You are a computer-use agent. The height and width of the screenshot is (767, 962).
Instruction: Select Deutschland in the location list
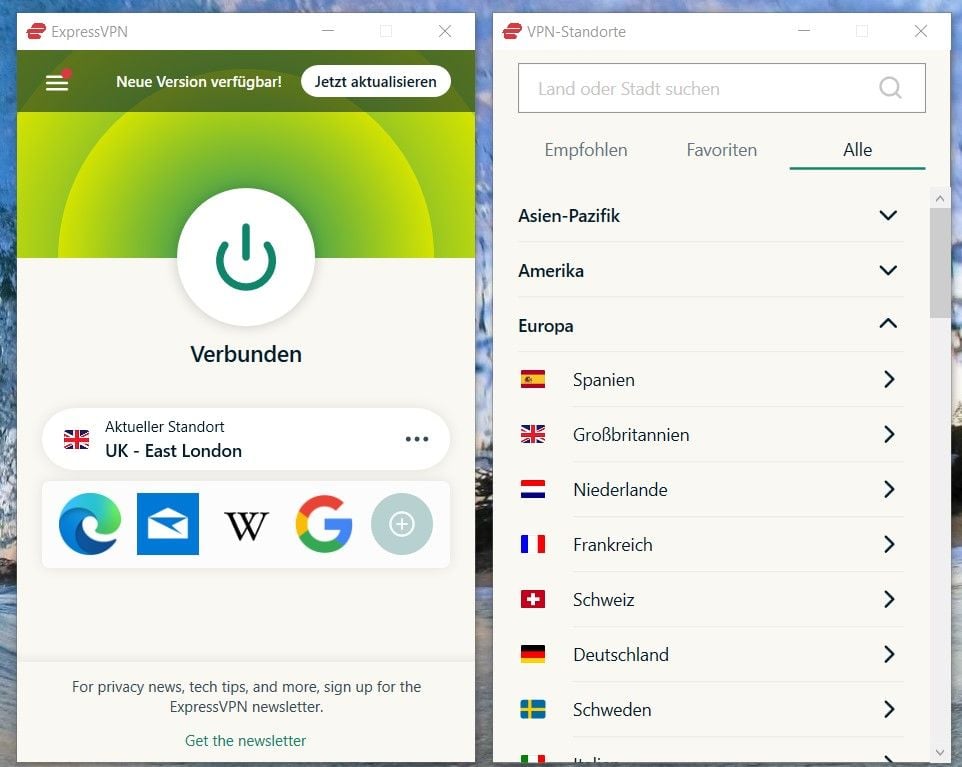710,655
